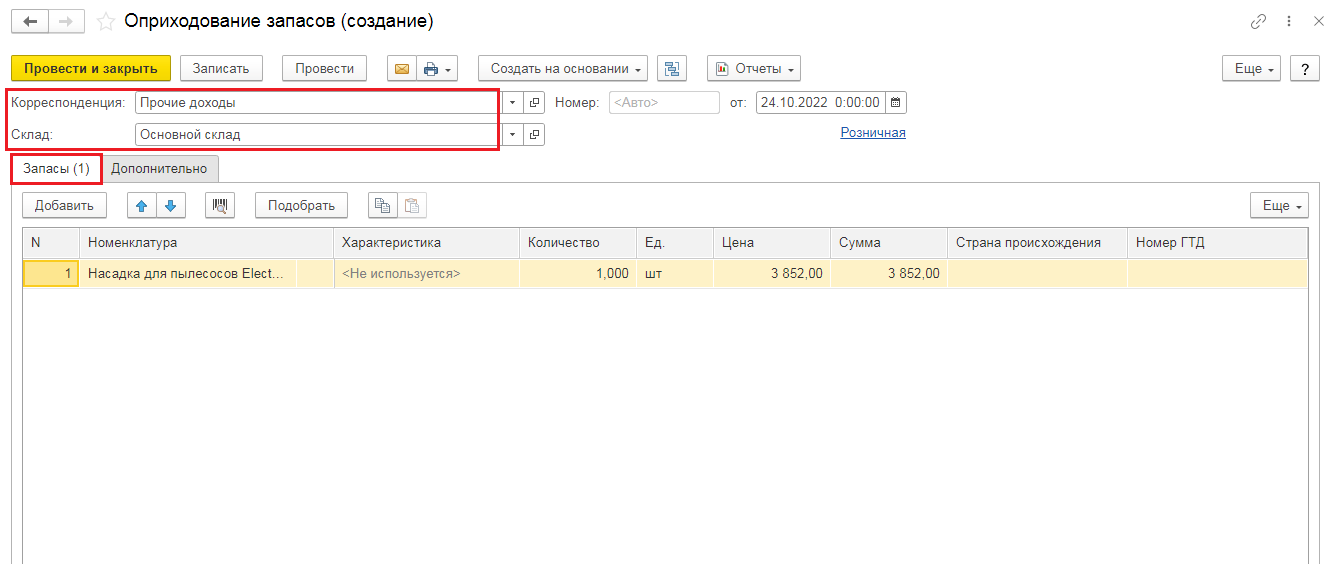Viewport: 1324px width, 564px height.
Task: Copy rows with the copy icon
Action: [x=382, y=205]
